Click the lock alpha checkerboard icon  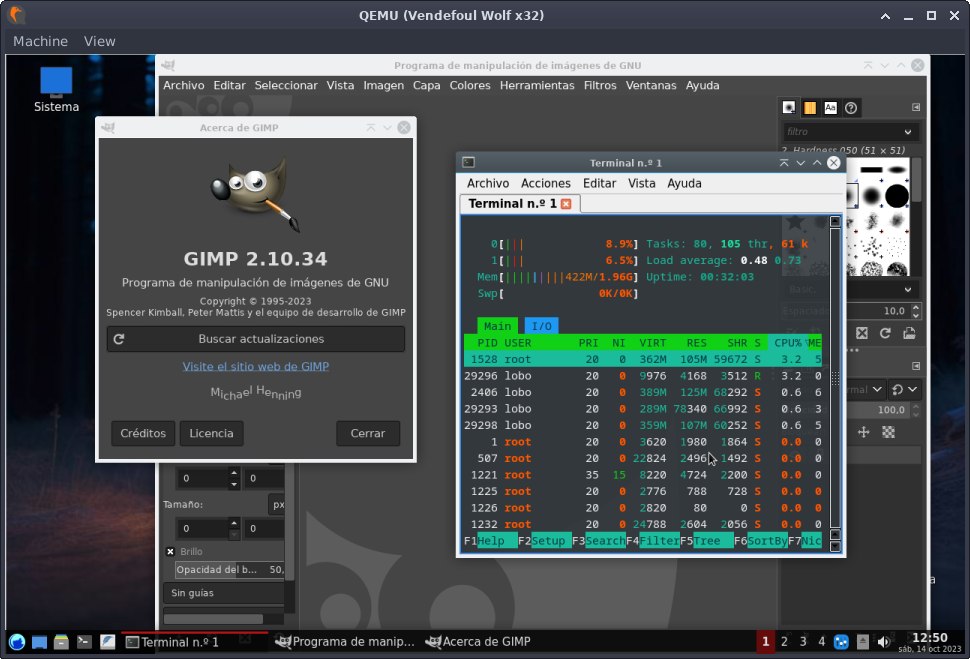888,432
